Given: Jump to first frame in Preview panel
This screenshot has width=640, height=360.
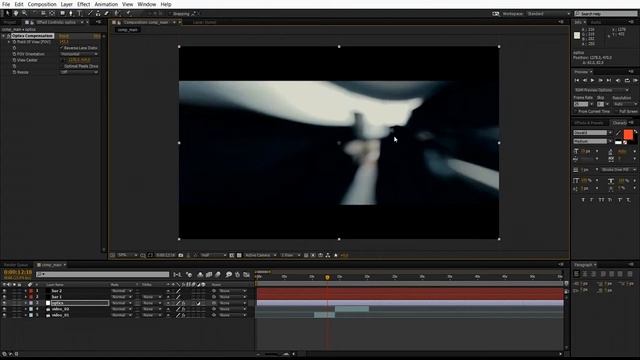Looking at the screenshot, I should pos(577,80).
